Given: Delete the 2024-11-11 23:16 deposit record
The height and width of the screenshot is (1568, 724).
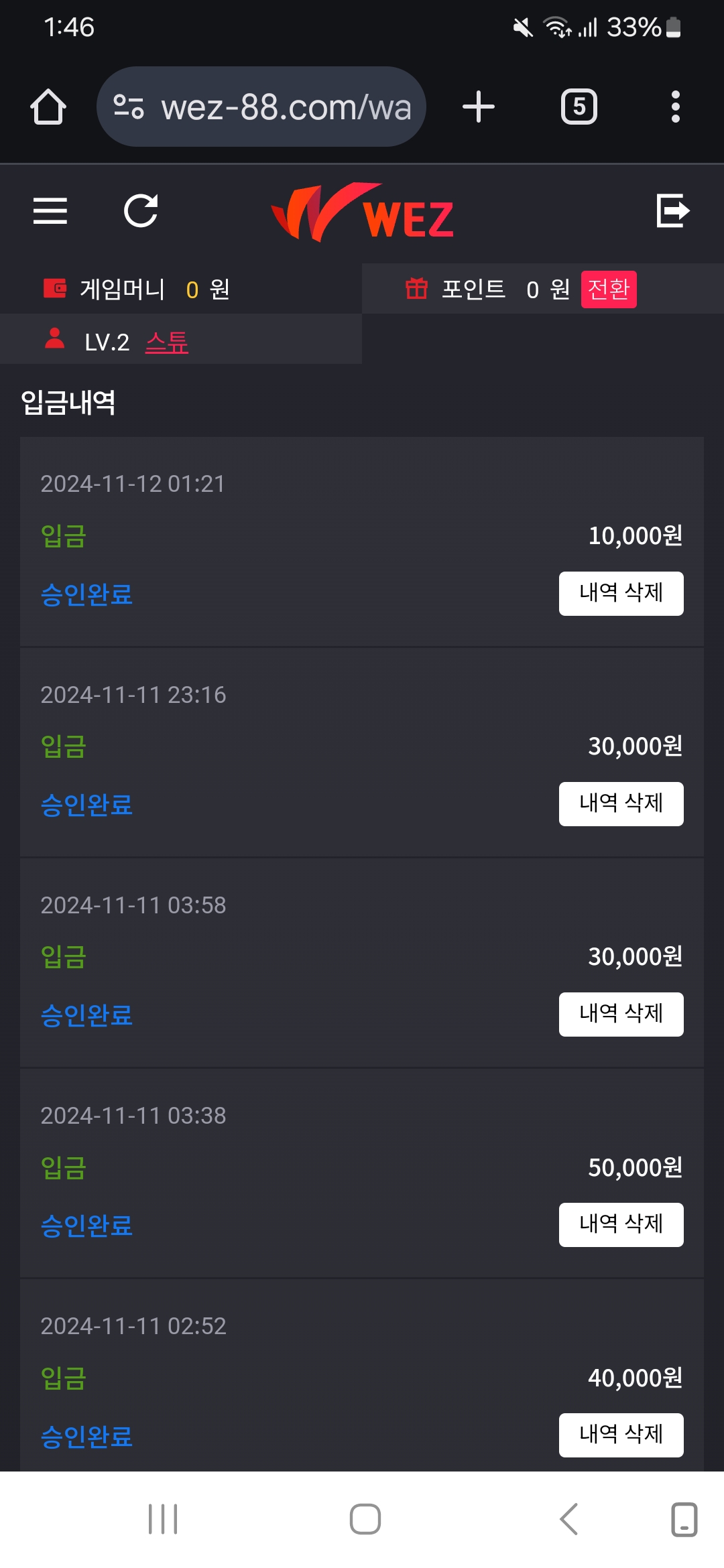Looking at the screenshot, I should tap(621, 803).
